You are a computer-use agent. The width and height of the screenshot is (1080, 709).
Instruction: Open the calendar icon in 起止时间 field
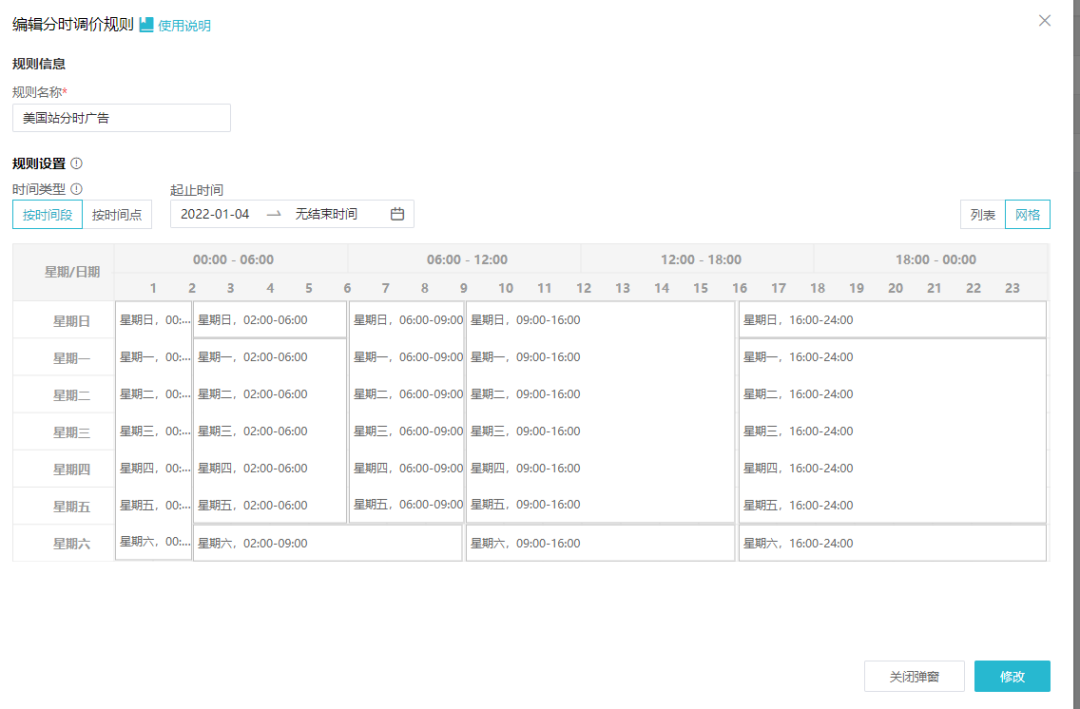[397, 214]
